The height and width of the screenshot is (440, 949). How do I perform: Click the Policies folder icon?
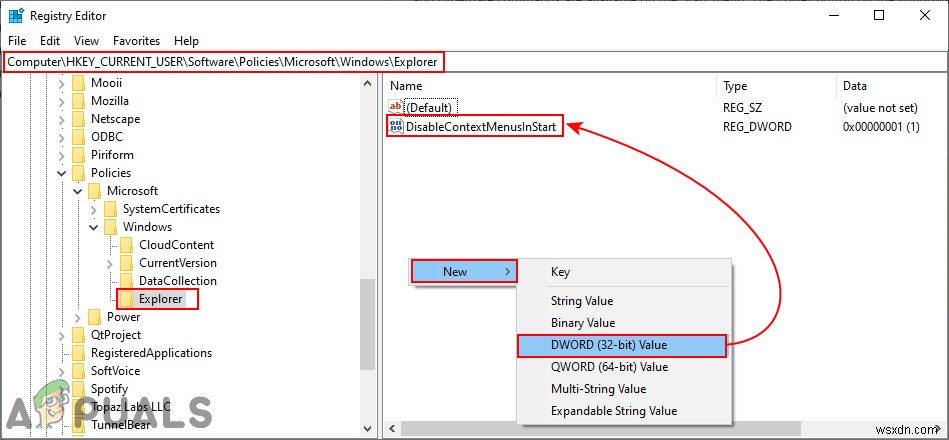[x=78, y=173]
